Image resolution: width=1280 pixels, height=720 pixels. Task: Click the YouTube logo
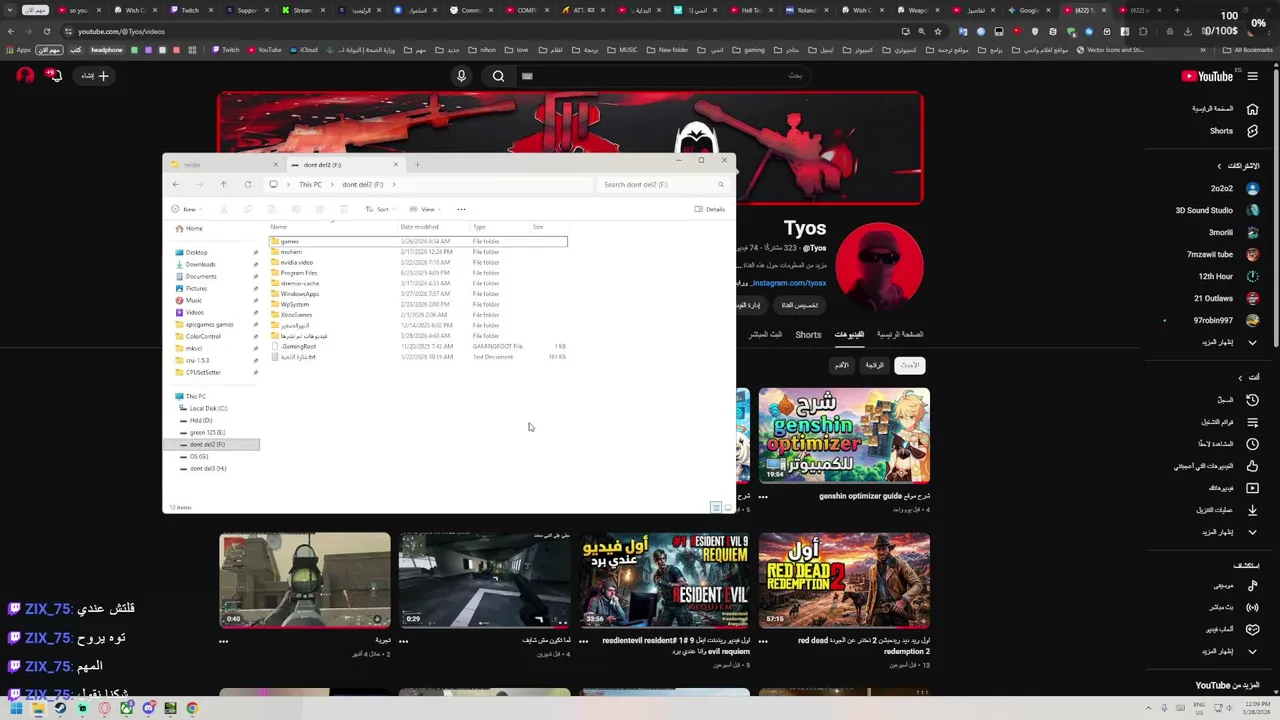pyautogui.click(x=1207, y=76)
